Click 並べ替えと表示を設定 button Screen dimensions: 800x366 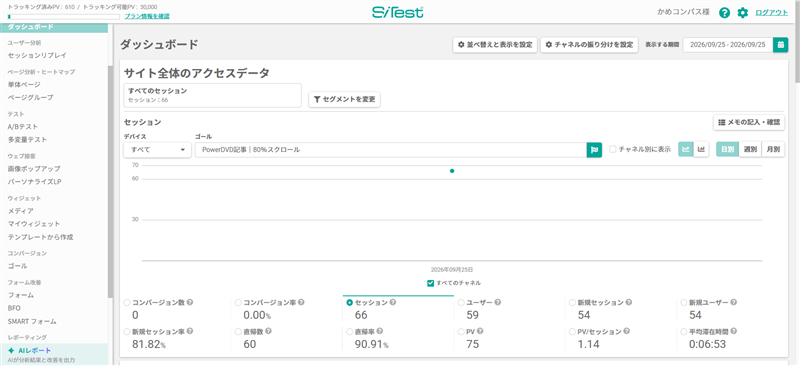point(495,45)
